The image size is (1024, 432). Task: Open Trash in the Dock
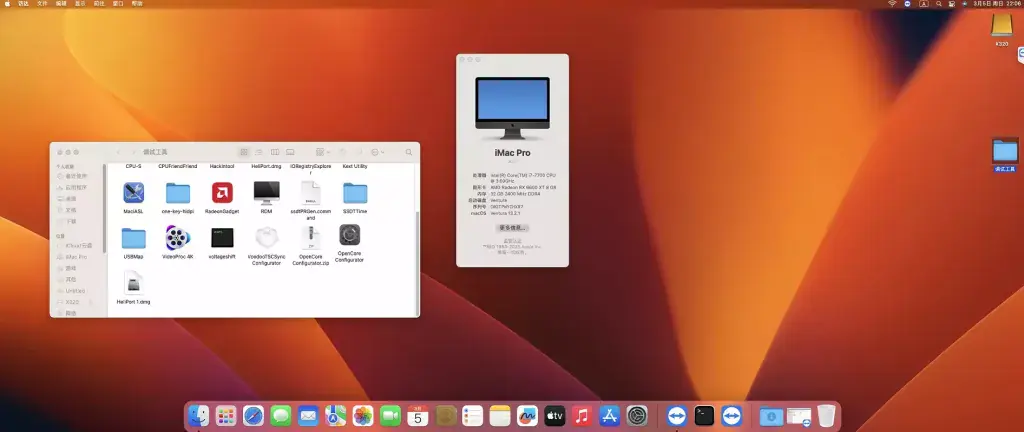pyautogui.click(x=826, y=416)
